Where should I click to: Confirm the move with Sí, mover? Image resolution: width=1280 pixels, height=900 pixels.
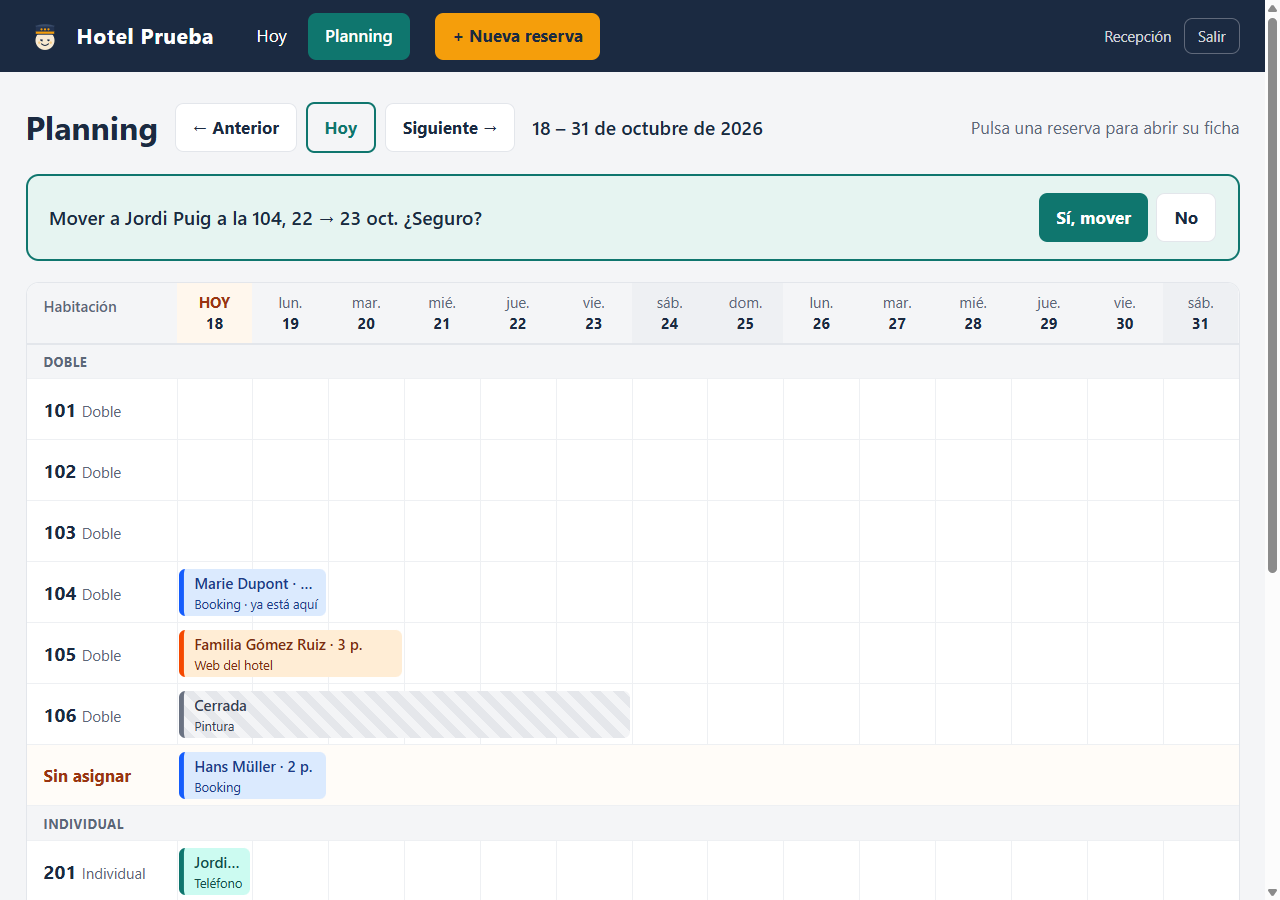click(x=1093, y=218)
